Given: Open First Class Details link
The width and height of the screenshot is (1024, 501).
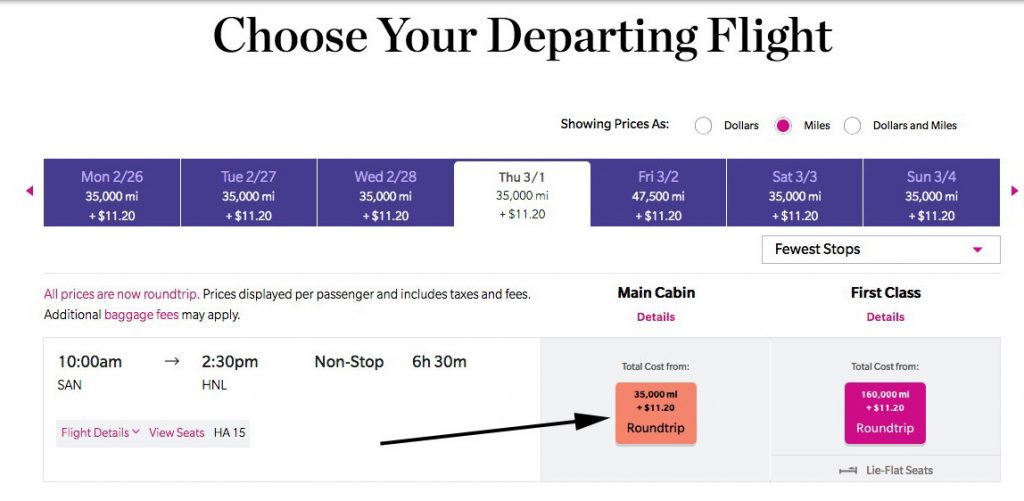Looking at the screenshot, I should [x=886, y=317].
